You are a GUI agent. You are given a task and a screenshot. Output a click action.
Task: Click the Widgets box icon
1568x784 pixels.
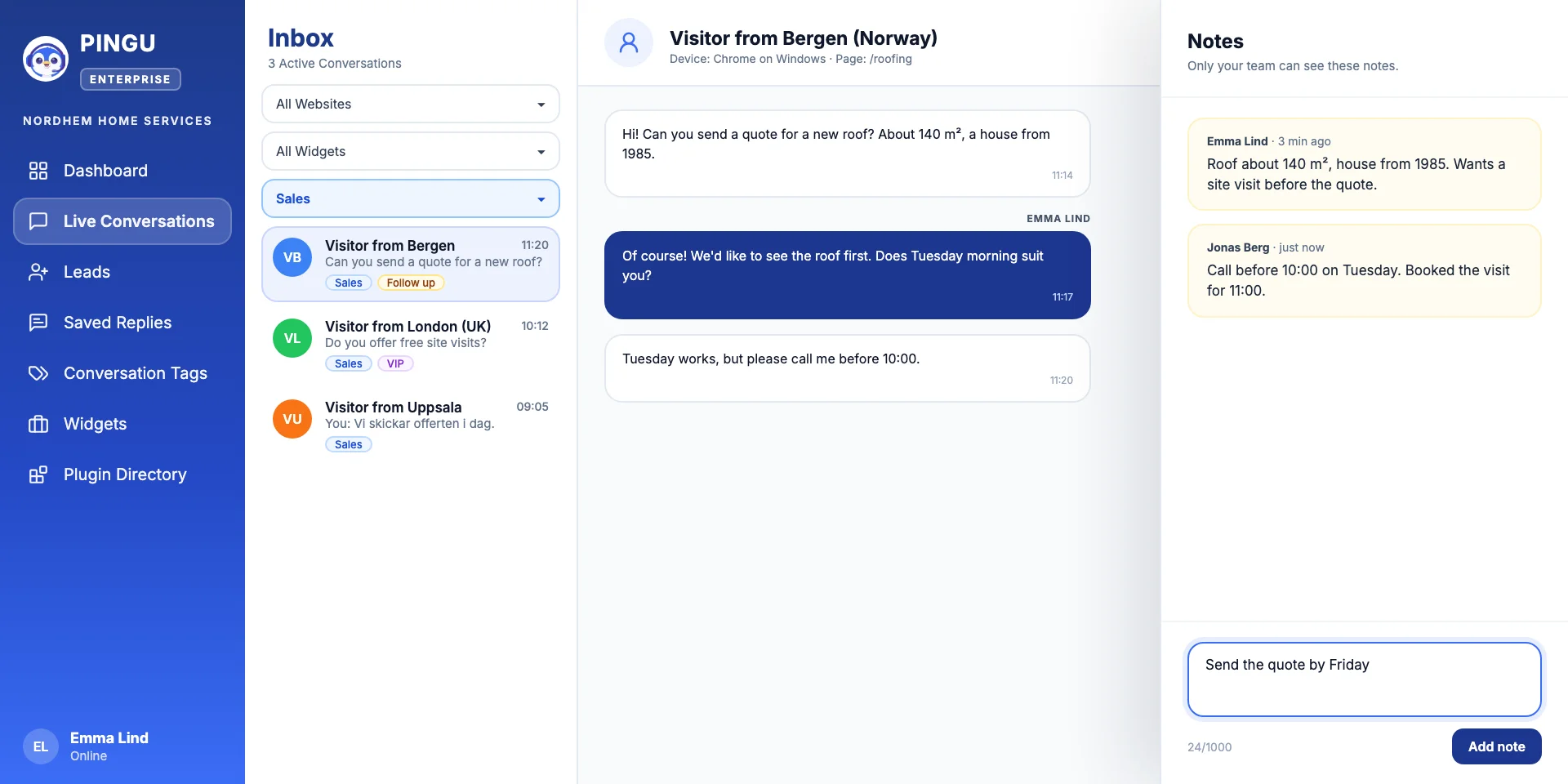pos(38,424)
